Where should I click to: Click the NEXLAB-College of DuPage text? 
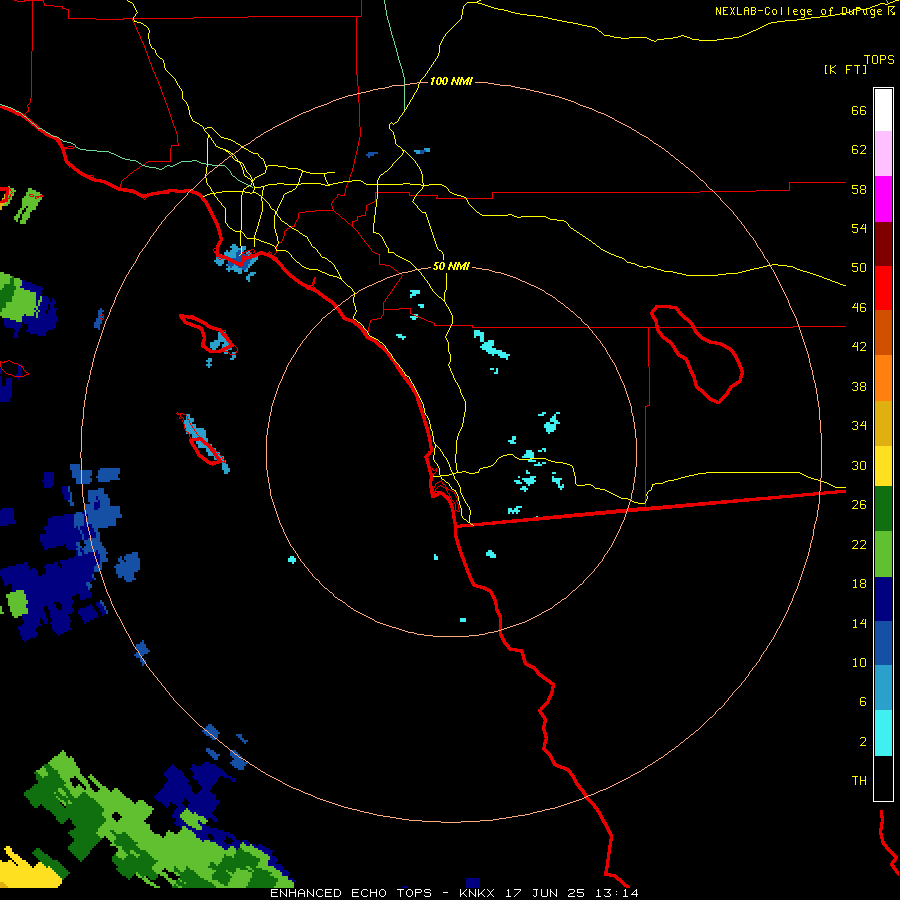798,11
